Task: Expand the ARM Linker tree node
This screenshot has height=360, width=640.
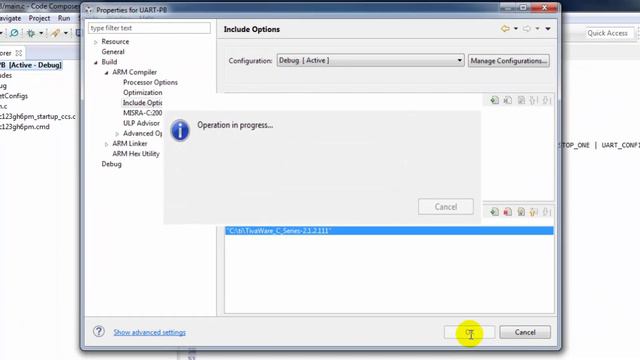Action: click(107, 144)
